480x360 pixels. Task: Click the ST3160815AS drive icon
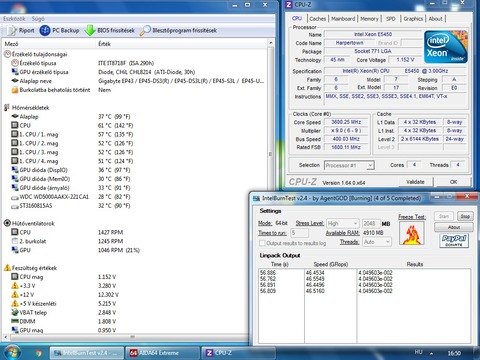[15, 206]
